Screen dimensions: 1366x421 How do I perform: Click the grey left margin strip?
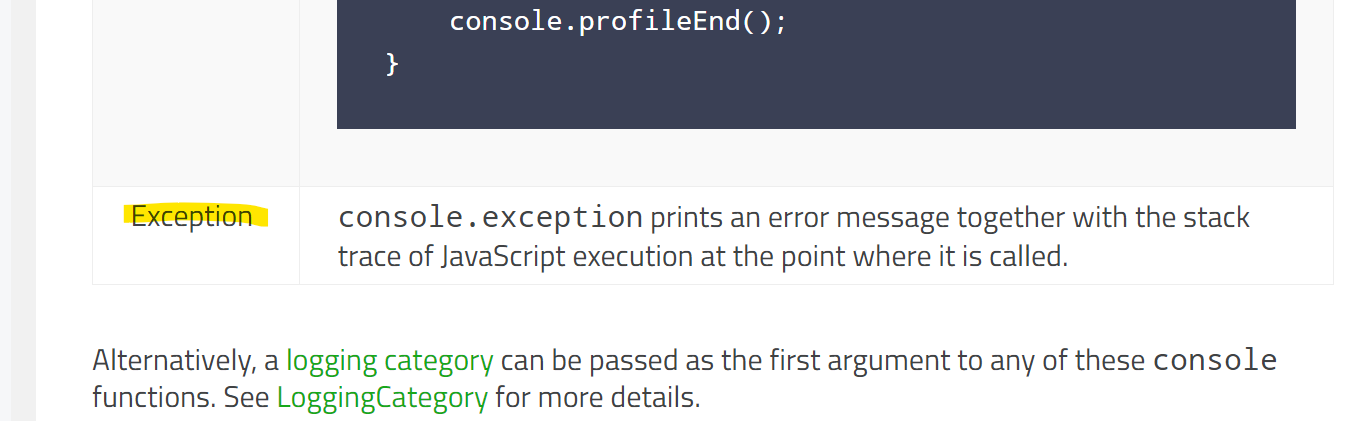click(x=17, y=200)
